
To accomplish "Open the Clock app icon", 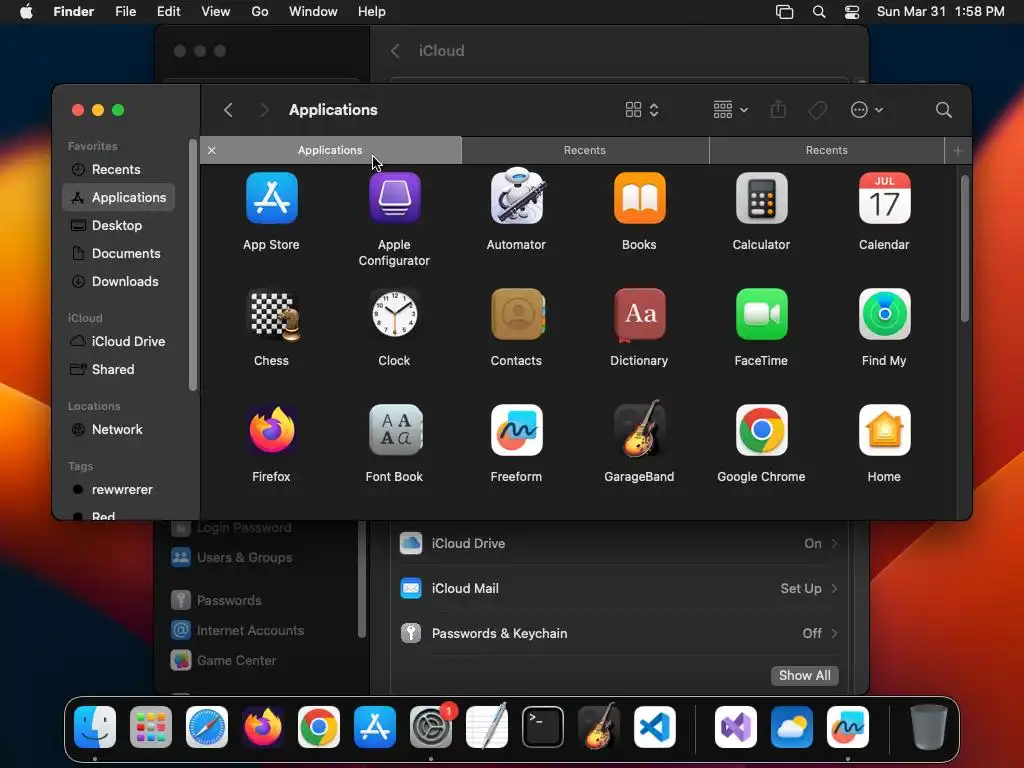I will tap(394, 314).
